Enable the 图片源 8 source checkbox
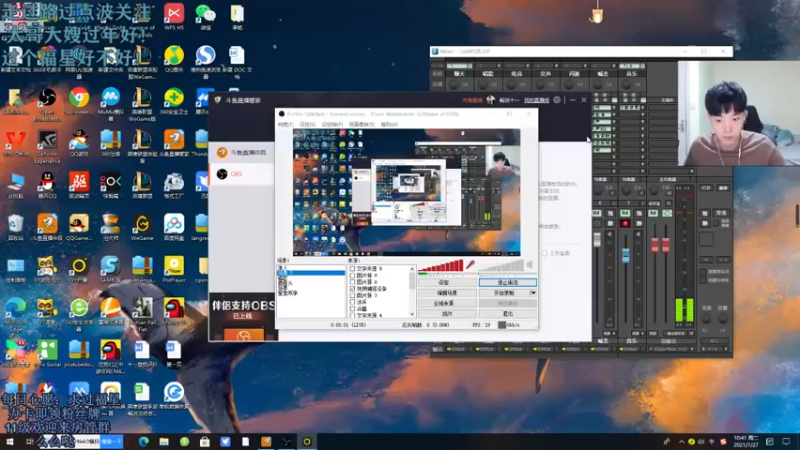 coord(352,282)
